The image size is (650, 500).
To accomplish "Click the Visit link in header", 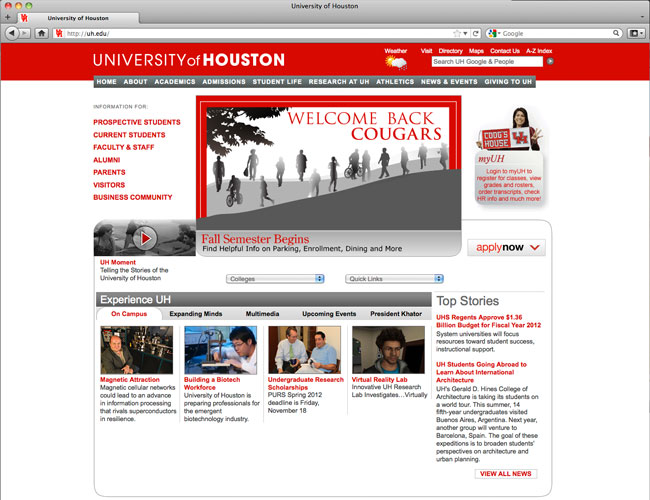I will click(x=427, y=51).
